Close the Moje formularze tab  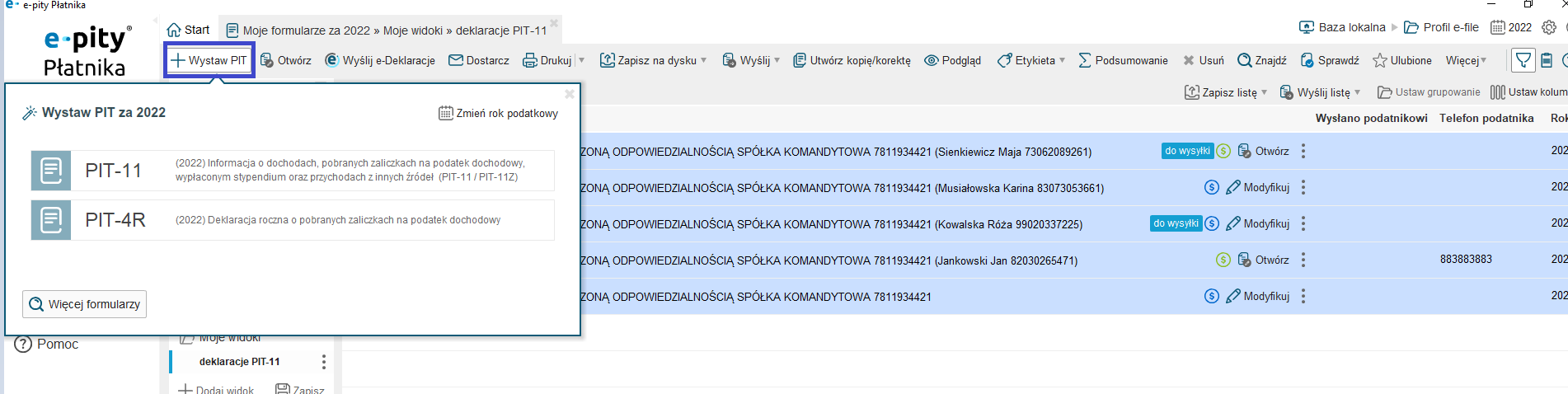coord(554,23)
